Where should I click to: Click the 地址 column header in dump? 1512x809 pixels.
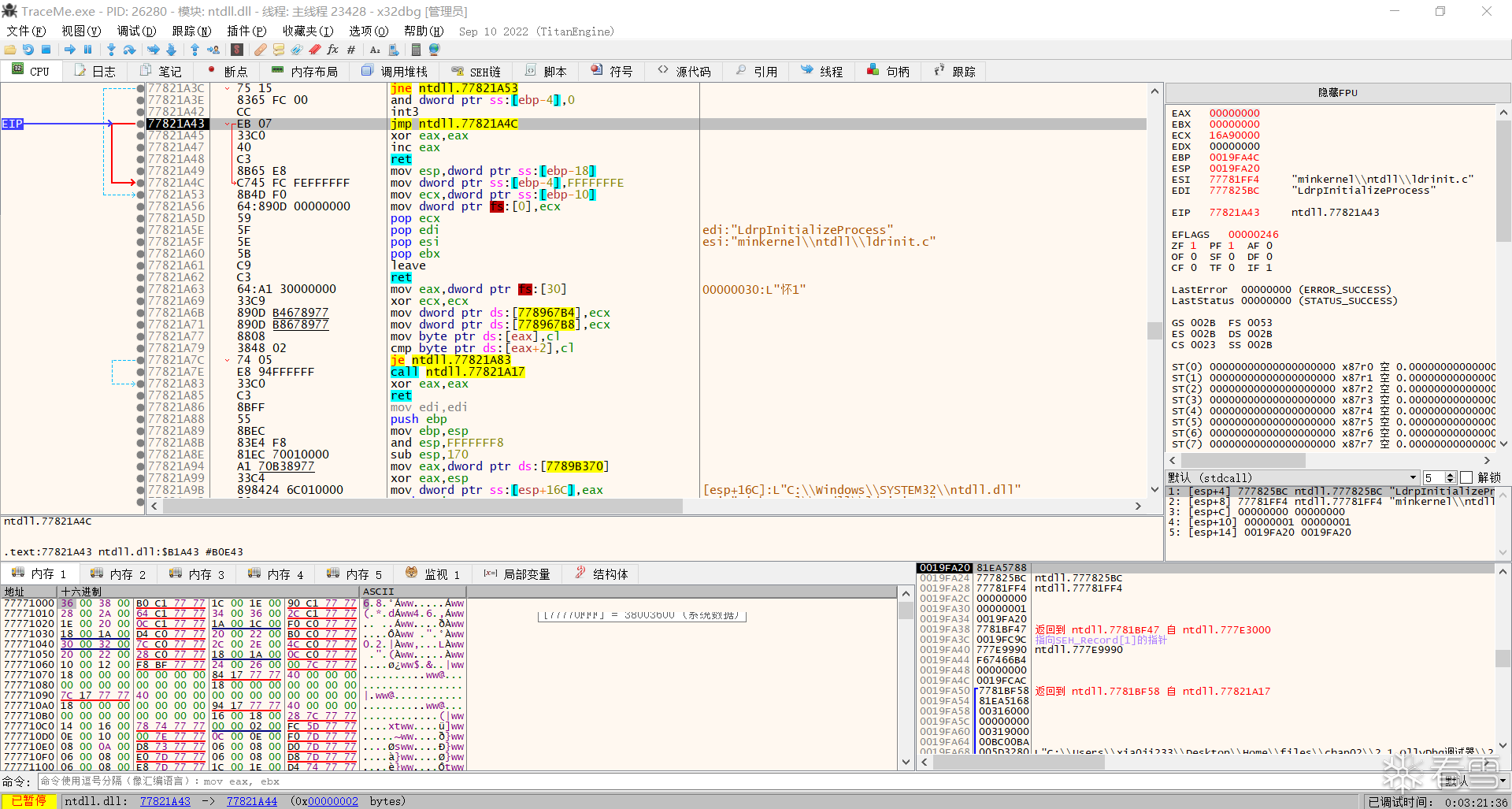tap(29, 592)
